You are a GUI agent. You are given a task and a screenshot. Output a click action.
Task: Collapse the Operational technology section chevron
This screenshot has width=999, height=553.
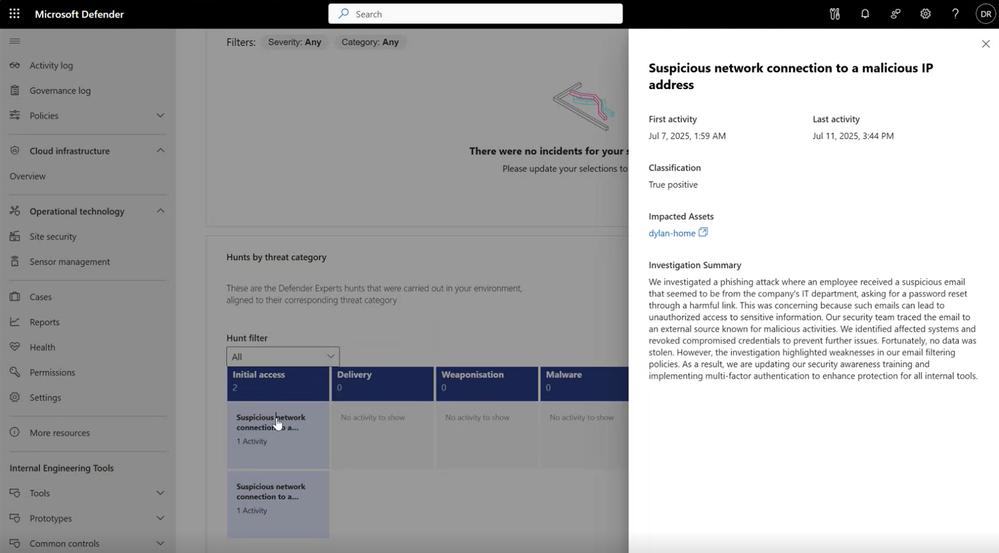pos(161,211)
